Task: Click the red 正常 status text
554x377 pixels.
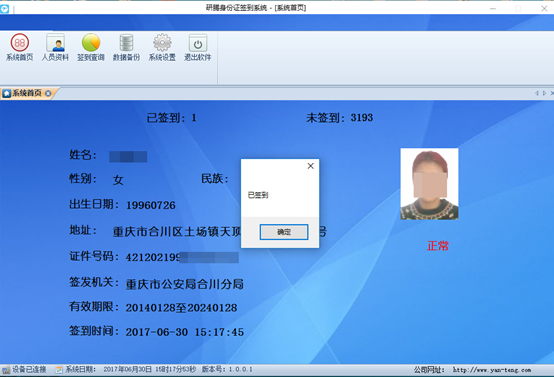Action: click(x=438, y=246)
